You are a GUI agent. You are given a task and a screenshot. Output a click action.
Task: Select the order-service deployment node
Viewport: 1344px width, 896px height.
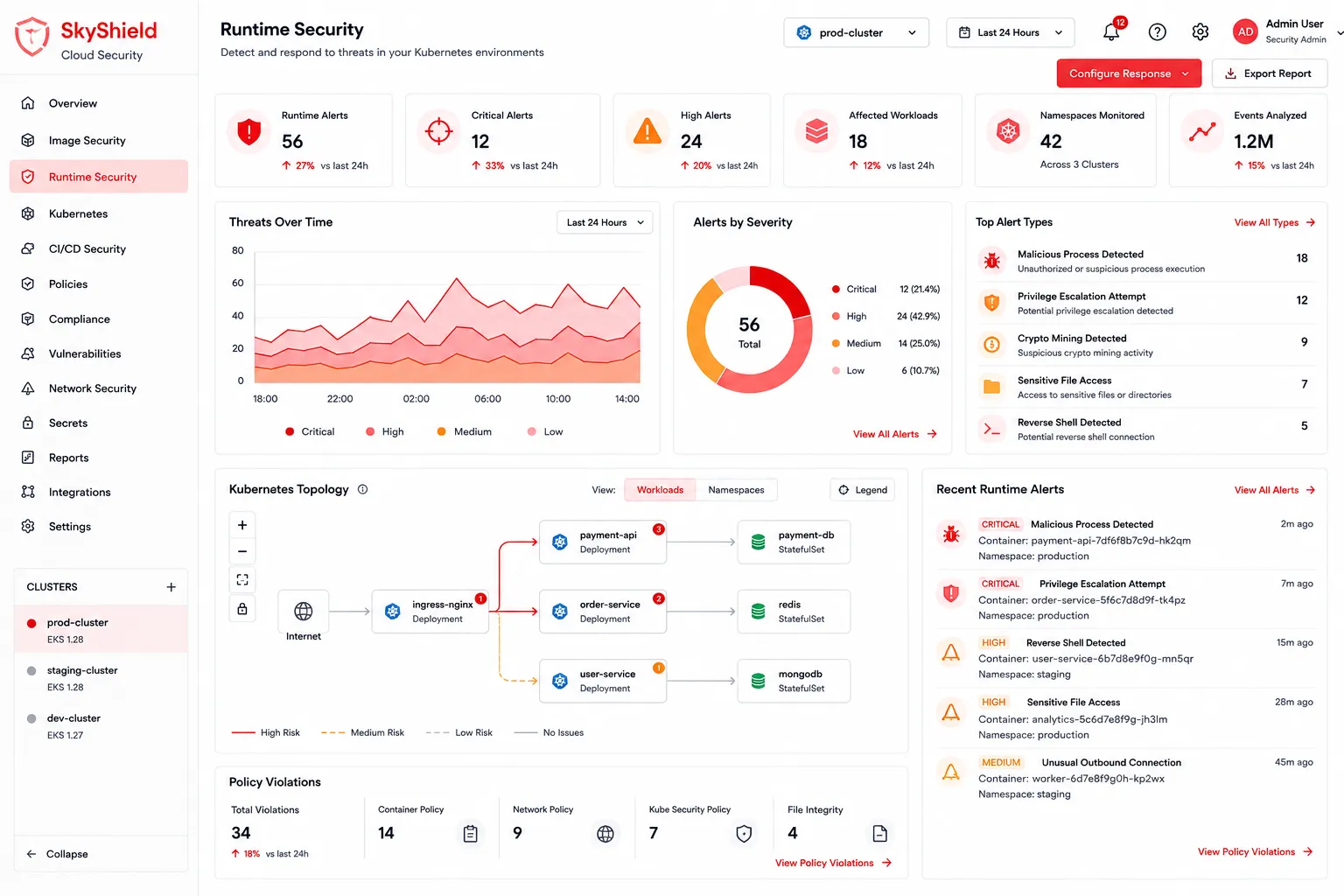click(x=603, y=612)
